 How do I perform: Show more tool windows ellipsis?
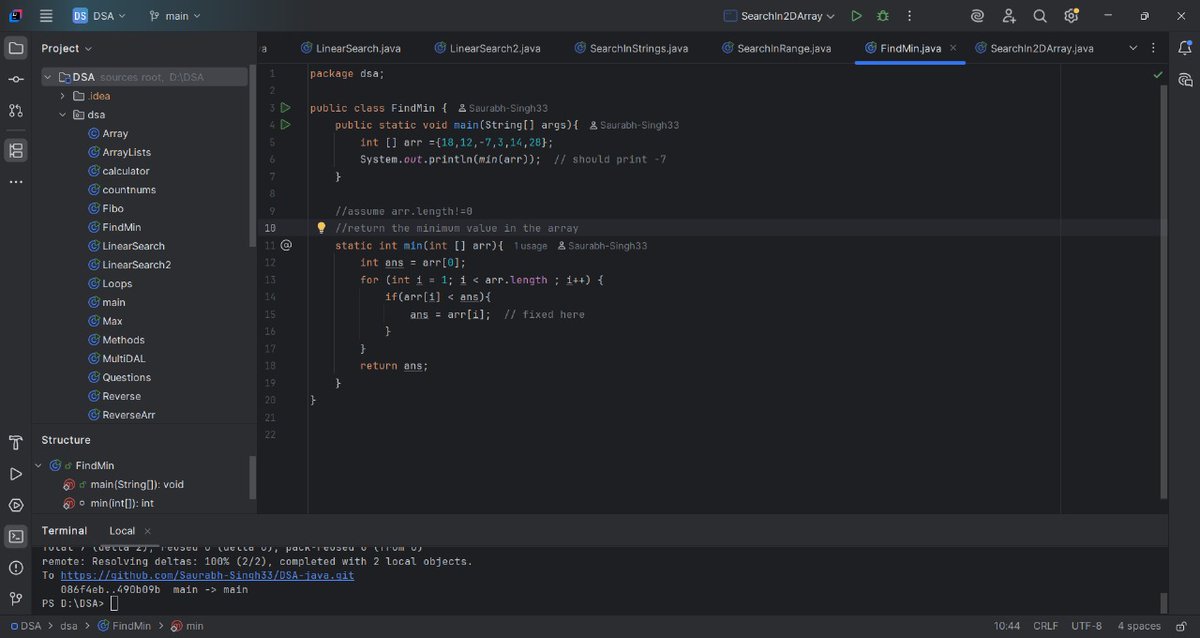tap(16, 182)
